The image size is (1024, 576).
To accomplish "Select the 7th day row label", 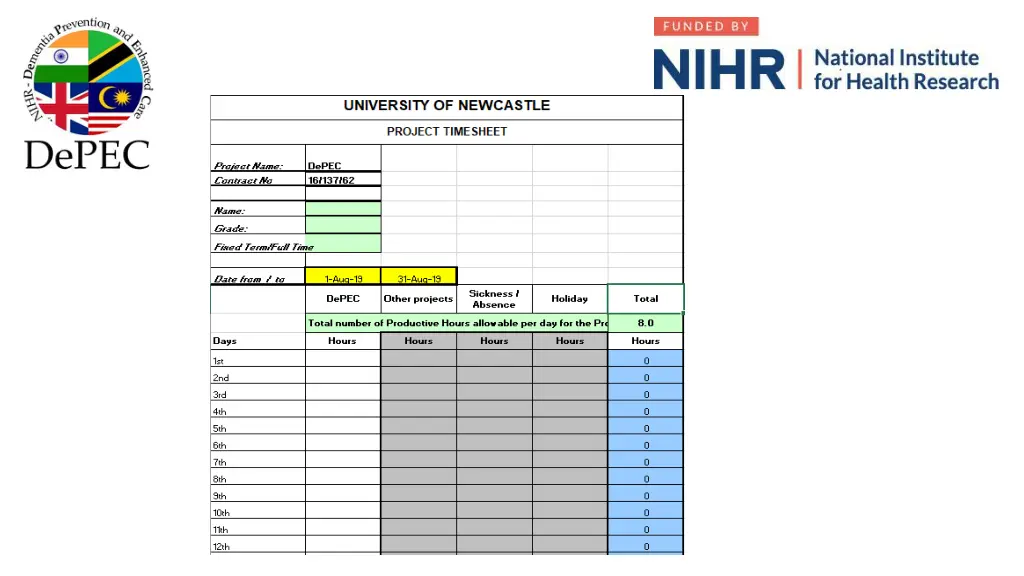I will 219,462.
